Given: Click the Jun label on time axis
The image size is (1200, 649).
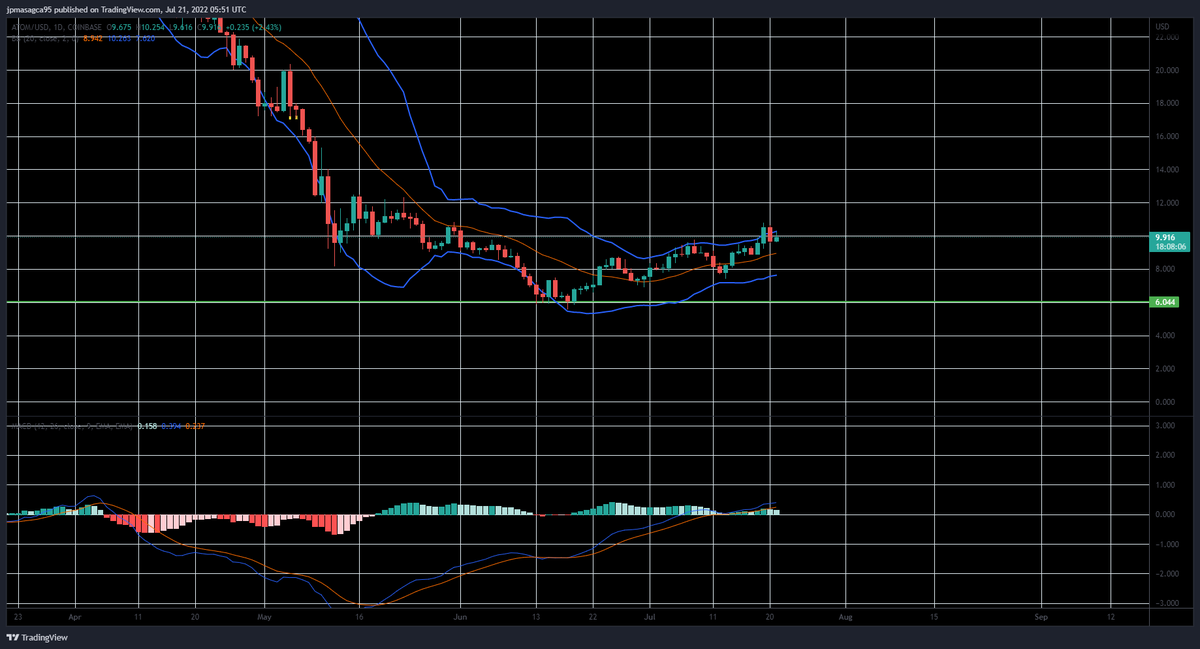Looking at the screenshot, I should [458, 618].
